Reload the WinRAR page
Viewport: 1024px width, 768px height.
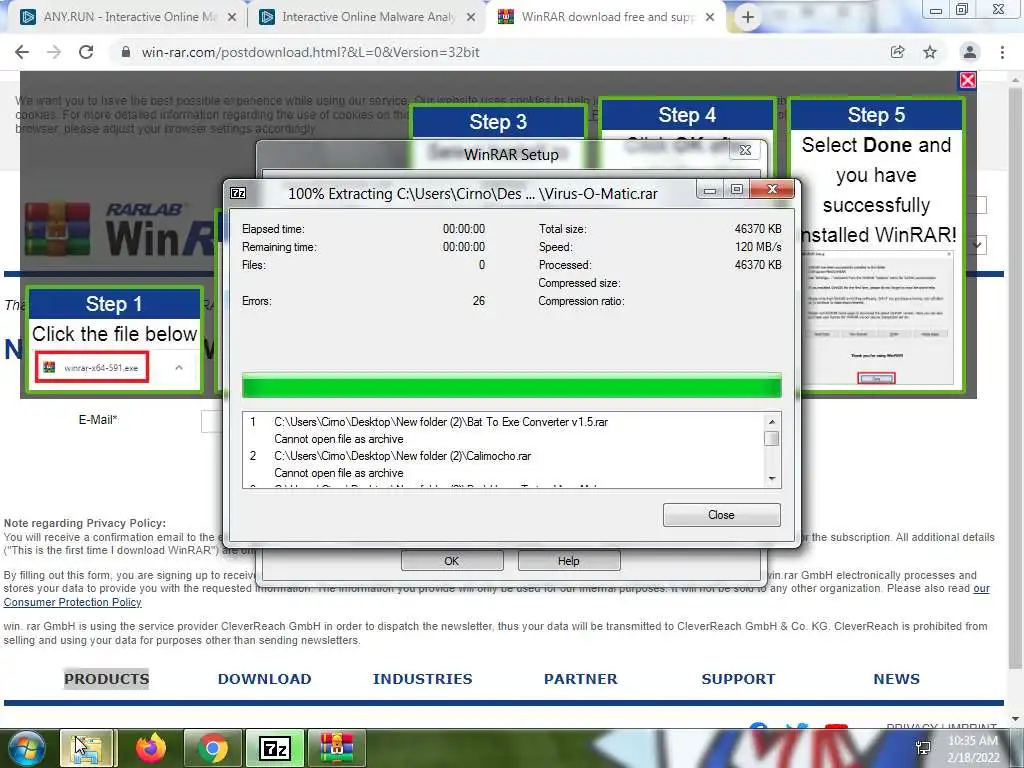86,52
